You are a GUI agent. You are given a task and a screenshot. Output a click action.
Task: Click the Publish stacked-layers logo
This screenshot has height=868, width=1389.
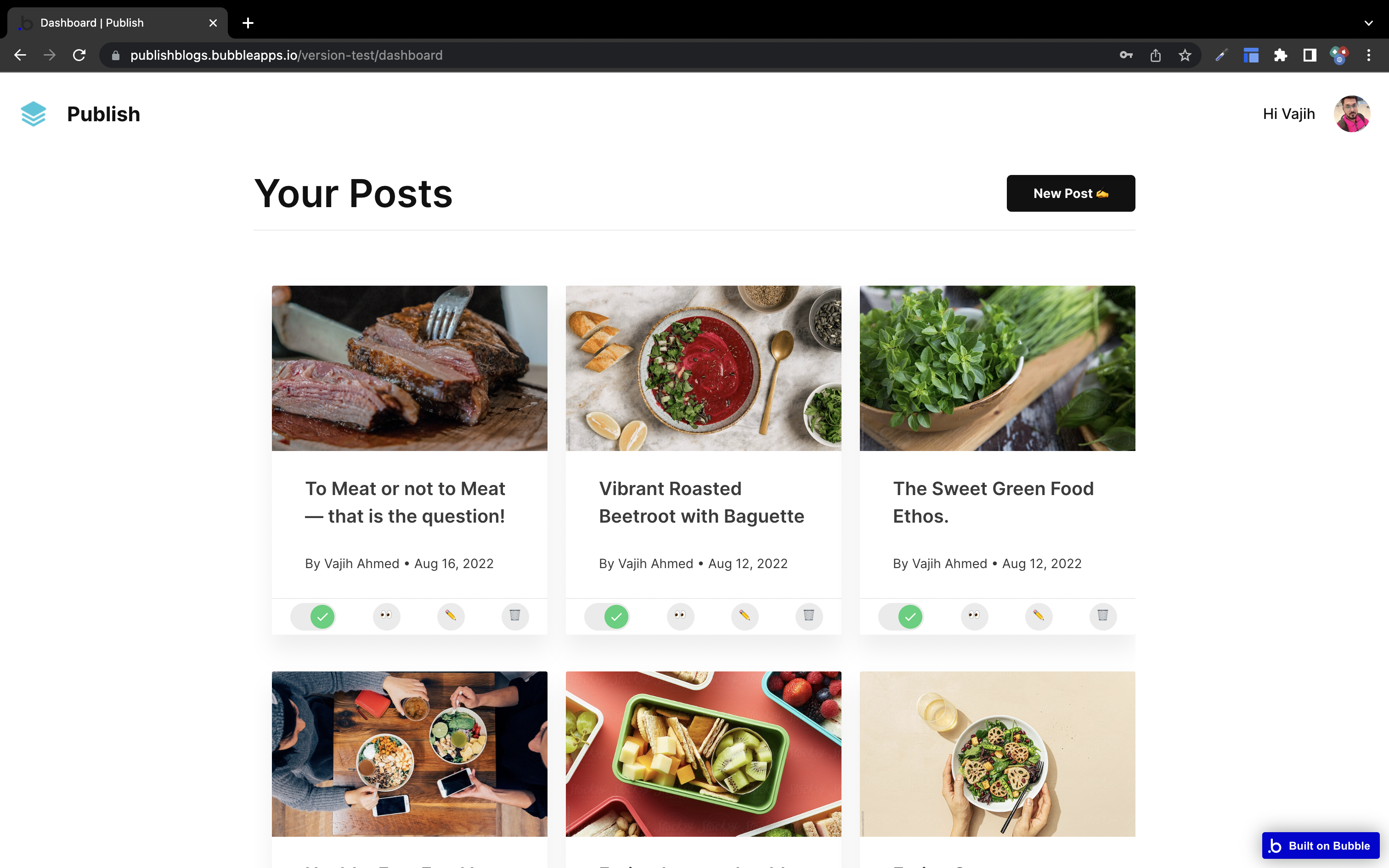click(x=33, y=114)
